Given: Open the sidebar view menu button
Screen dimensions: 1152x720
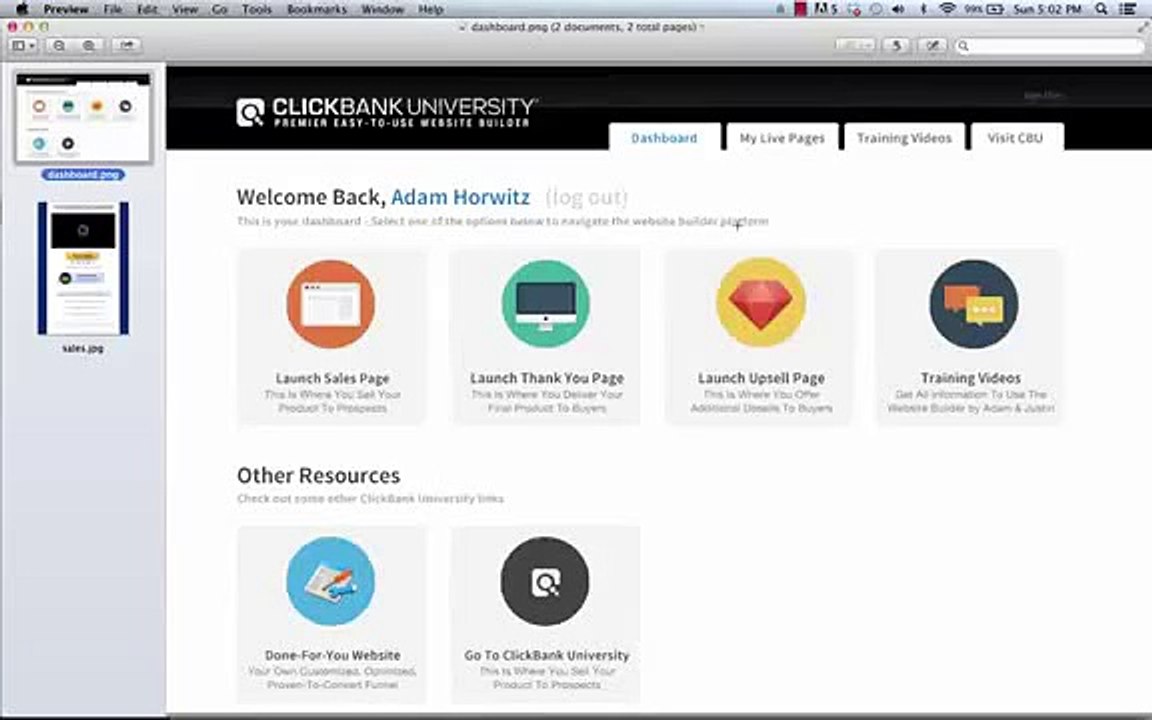Looking at the screenshot, I should 23,46.
